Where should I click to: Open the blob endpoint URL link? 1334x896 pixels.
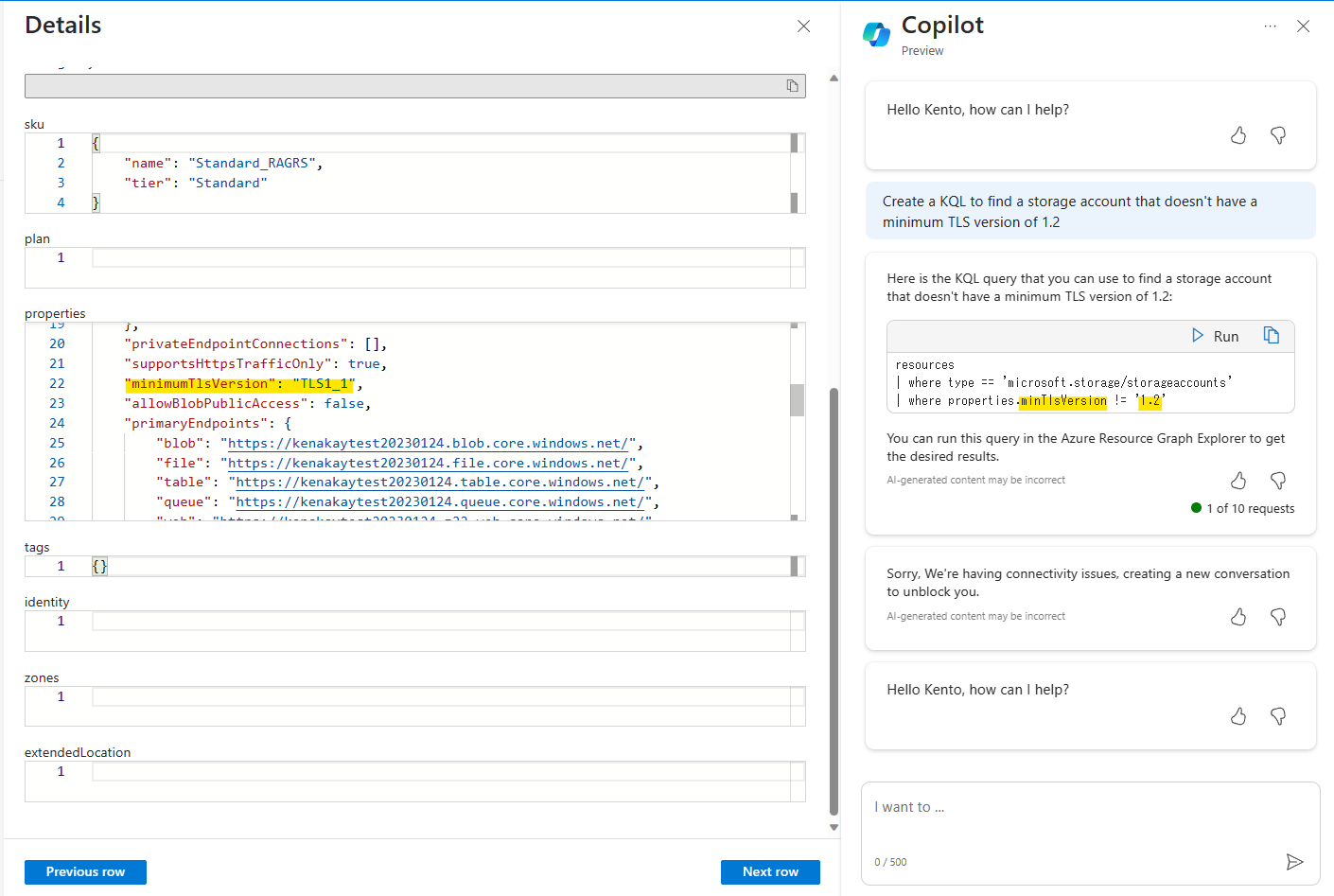point(428,443)
